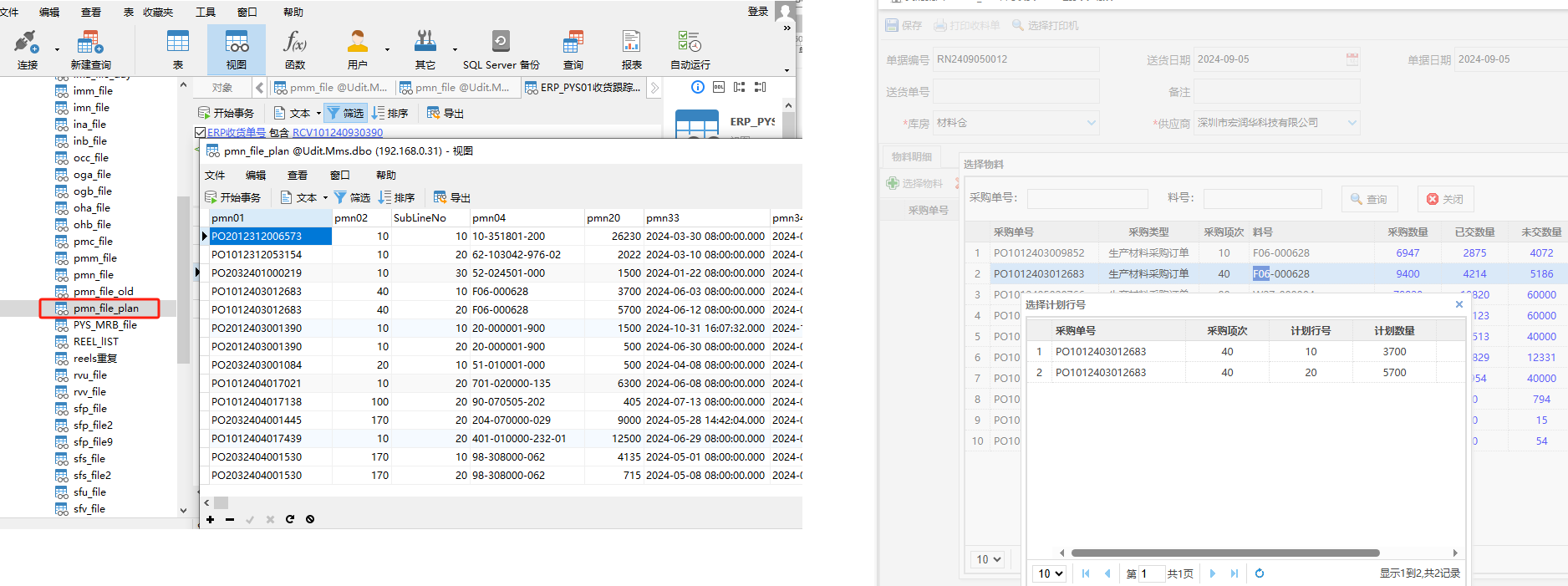Image resolution: width=1568 pixels, height=586 pixels.
Task: Select the 函数 function icon
Action: [x=295, y=42]
